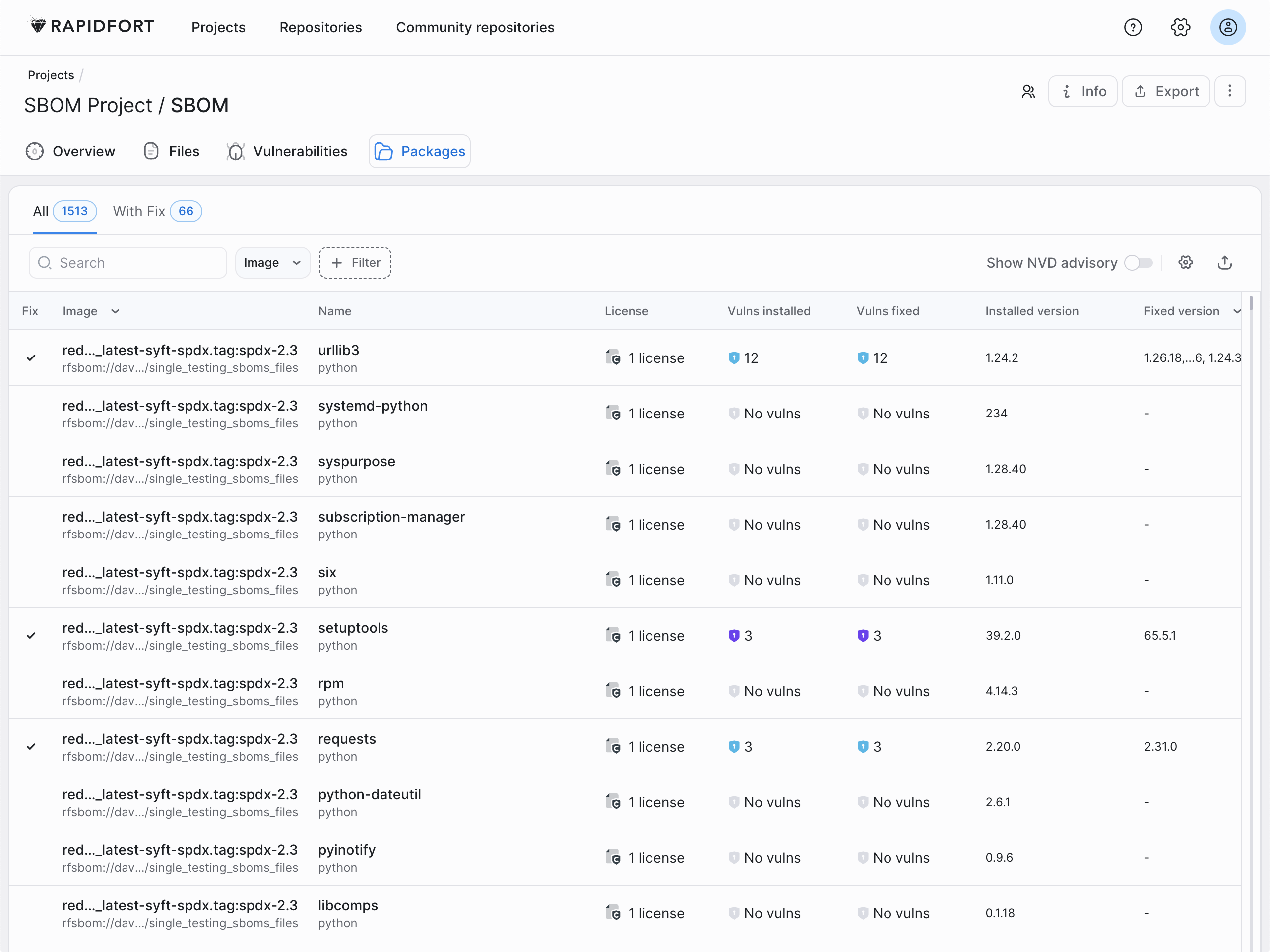Image resolution: width=1270 pixels, height=952 pixels.
Task: Select the All 1513 packages tab
Action: coord(64,211)
